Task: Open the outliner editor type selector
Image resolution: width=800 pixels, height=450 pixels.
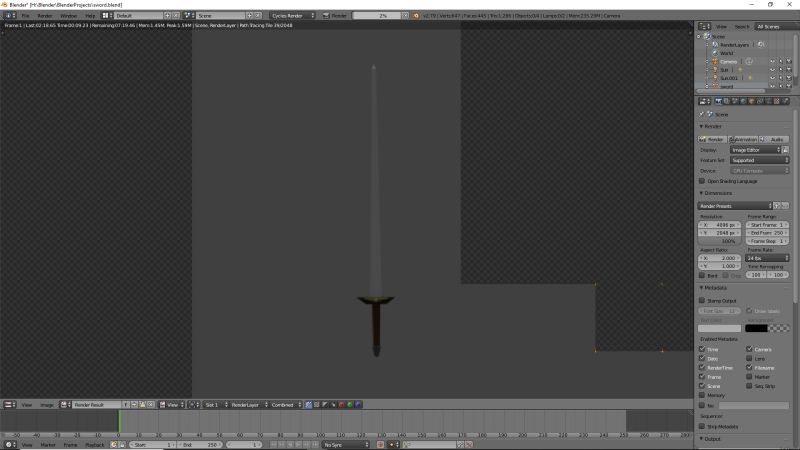Action: click(704, 27)
